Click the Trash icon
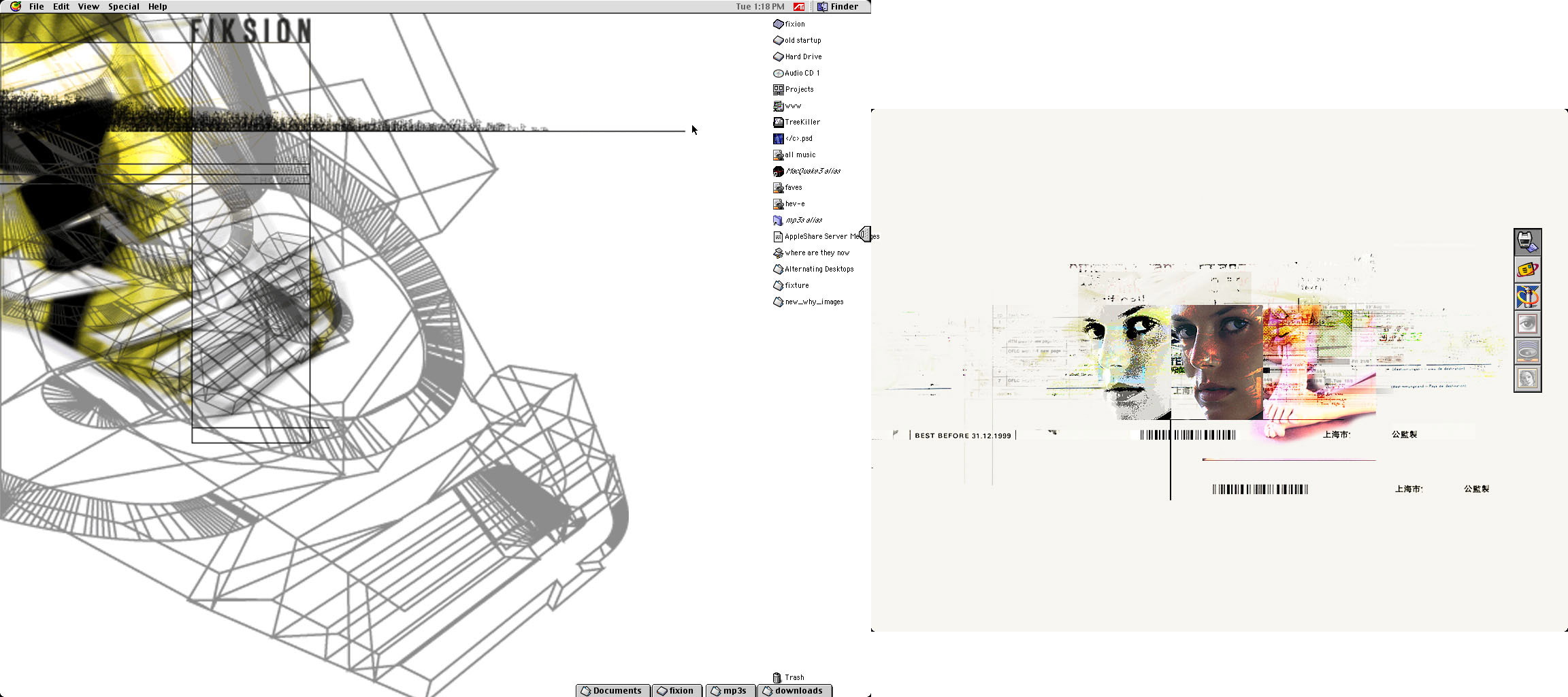This screenshot has width=1568, height=697. tap(777, 677)
